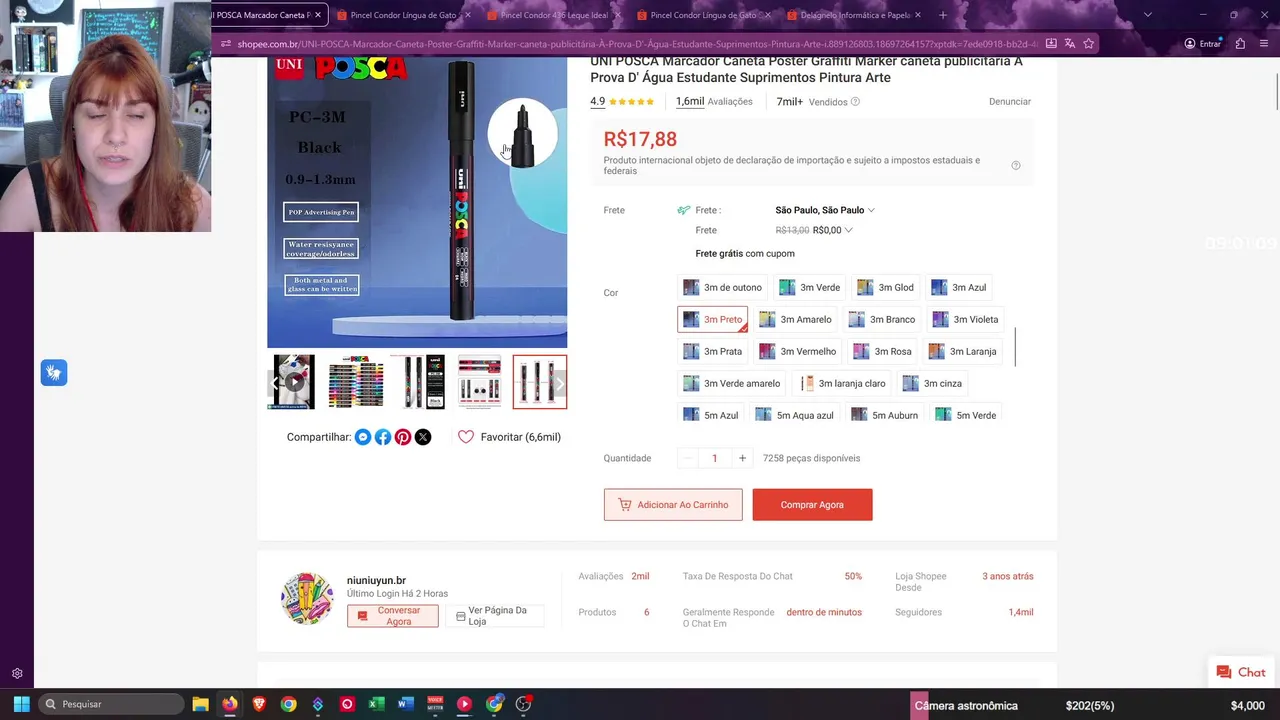Close the Delagnelo Informática tab
Screen dimensions: 1280x720
tap(917, 15)
